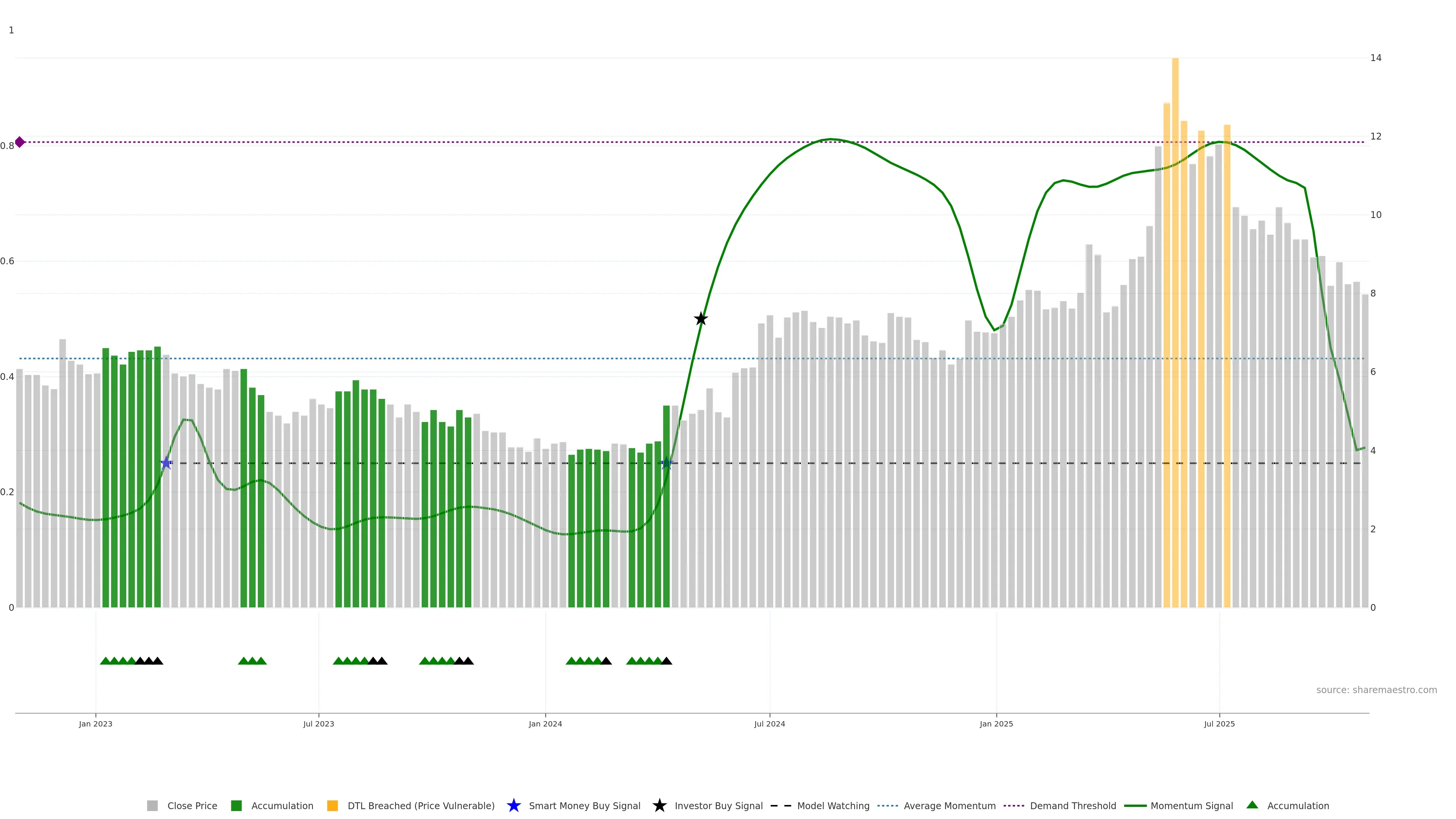Click the Momentum Signal legend label
The width and height of the screenshot is (1456, 819).
click(1191, 805)
